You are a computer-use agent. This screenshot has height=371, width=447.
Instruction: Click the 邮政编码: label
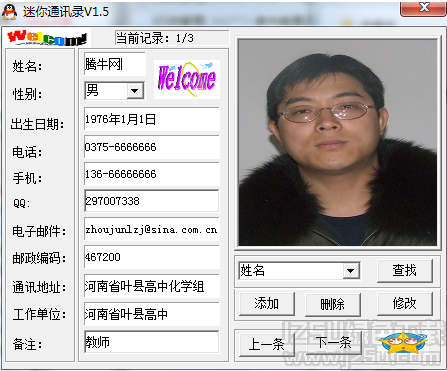coord(39,258)
